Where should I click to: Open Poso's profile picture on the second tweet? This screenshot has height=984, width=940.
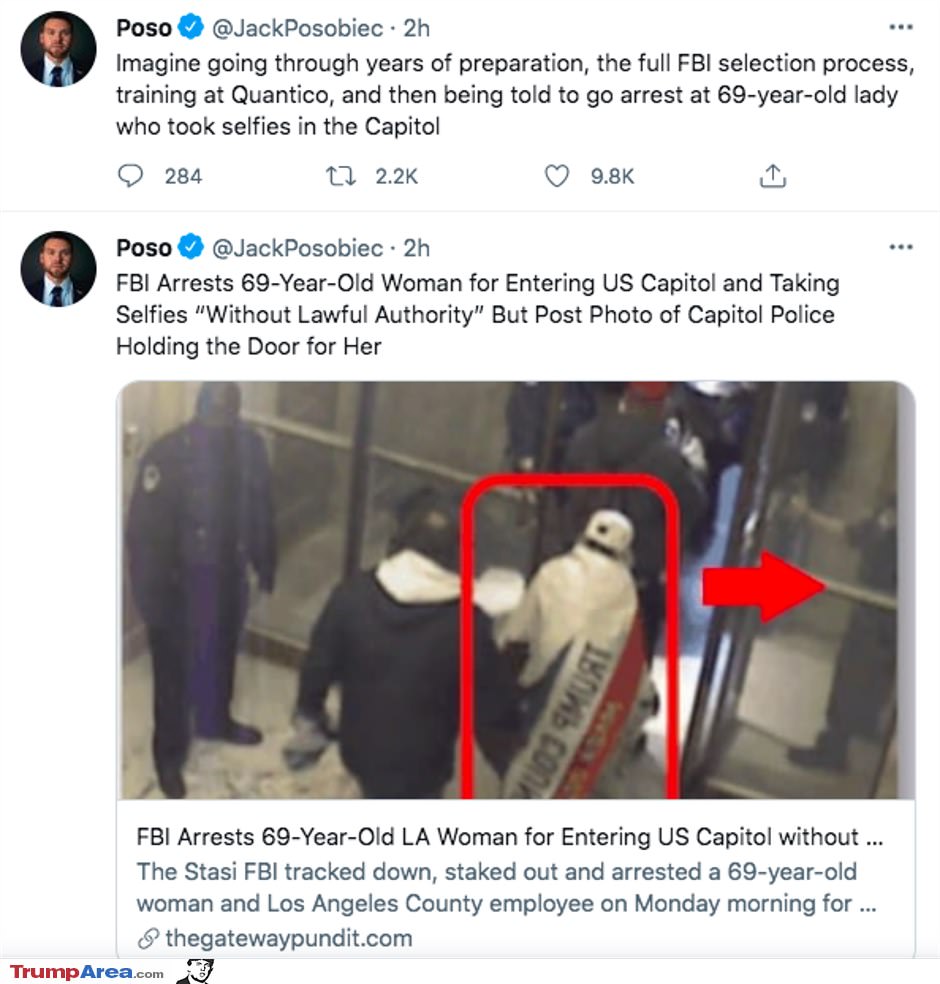click(x=58, y=268)
